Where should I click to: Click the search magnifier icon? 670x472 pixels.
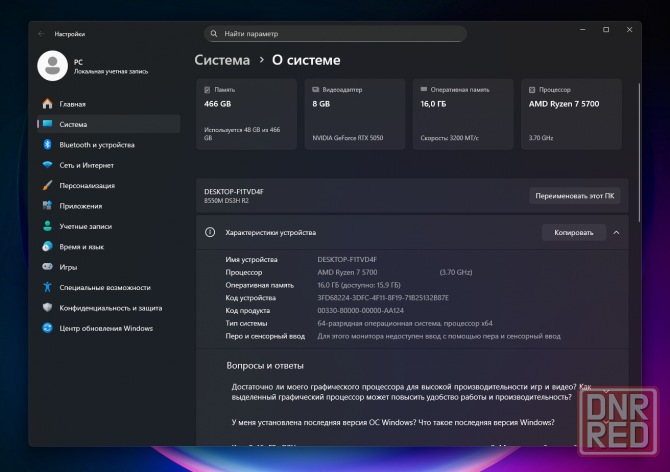click(214, 33)
